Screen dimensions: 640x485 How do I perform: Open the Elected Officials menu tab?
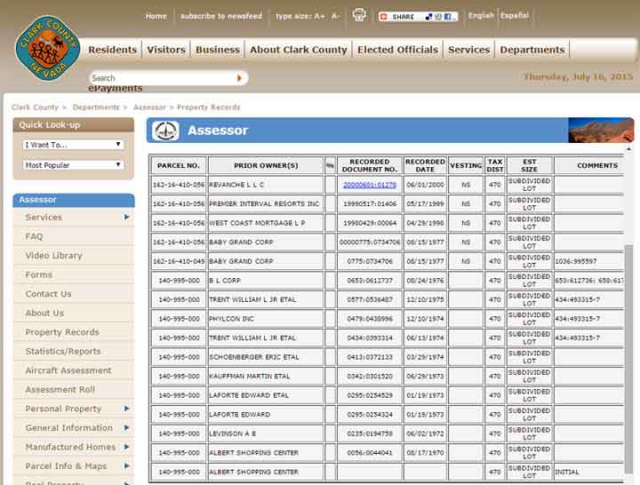pyautogui.click(x=397, y=50)
